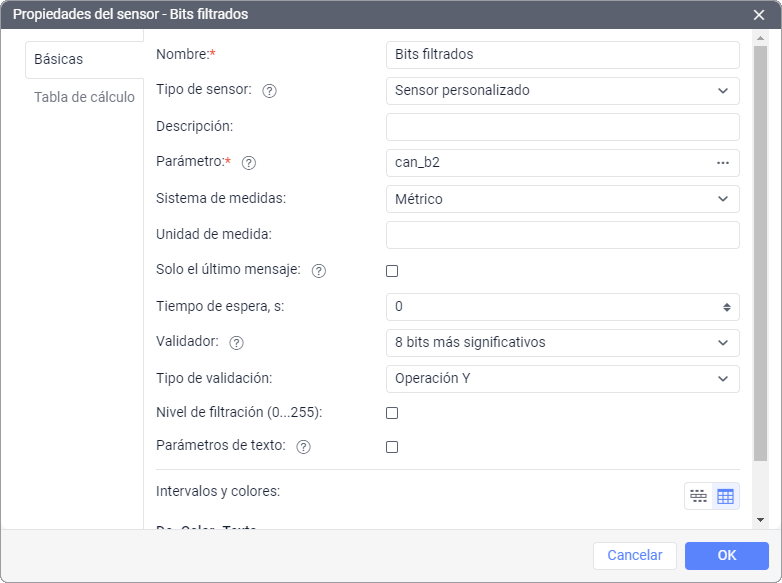The width and height of the screenshot is (782, 583).
Task: Open Tipo de validación dropdown
Action: point(562,379)
